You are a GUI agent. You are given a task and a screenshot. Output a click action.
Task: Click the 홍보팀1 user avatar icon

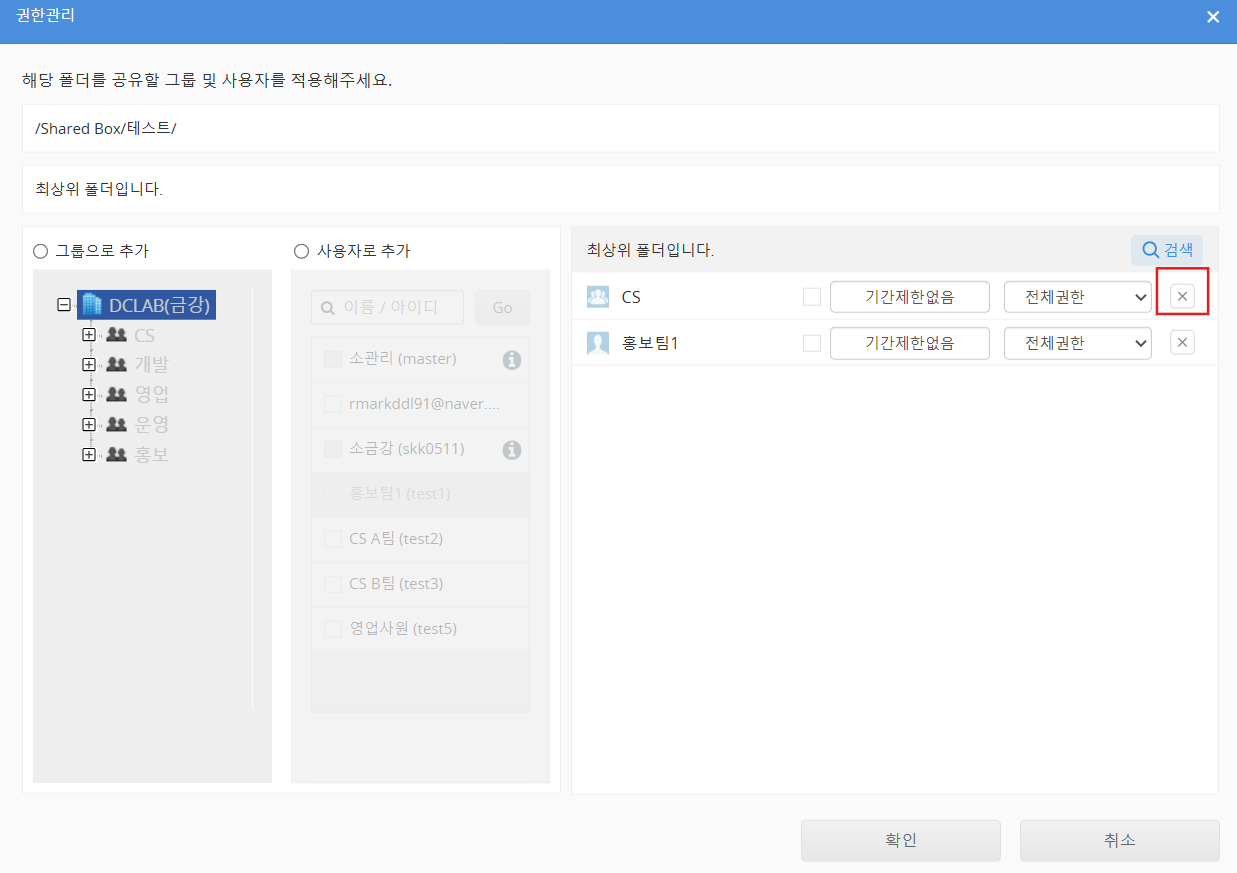click(598, 343)
